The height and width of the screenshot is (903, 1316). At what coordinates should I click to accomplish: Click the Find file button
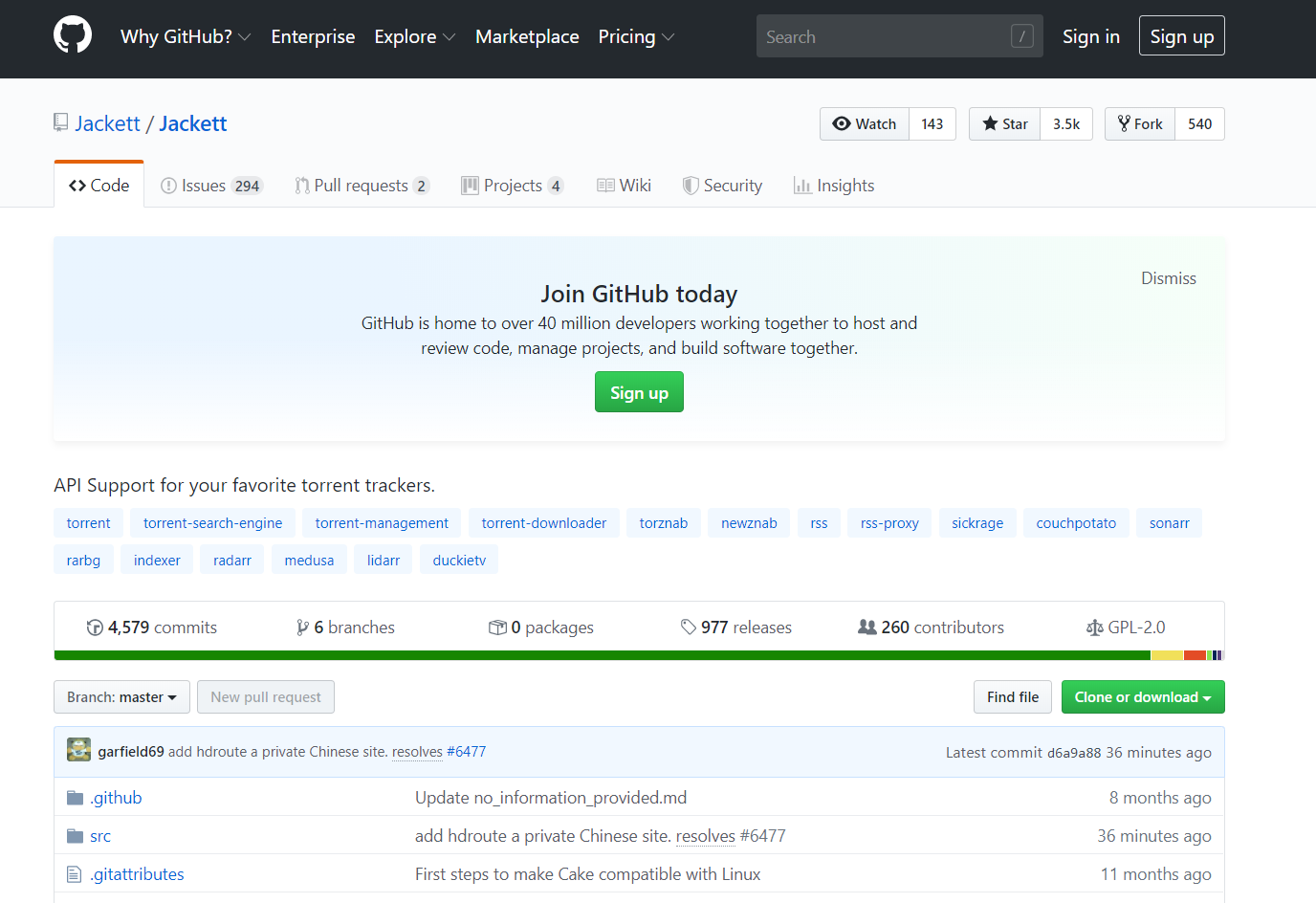coord(1012,696)
